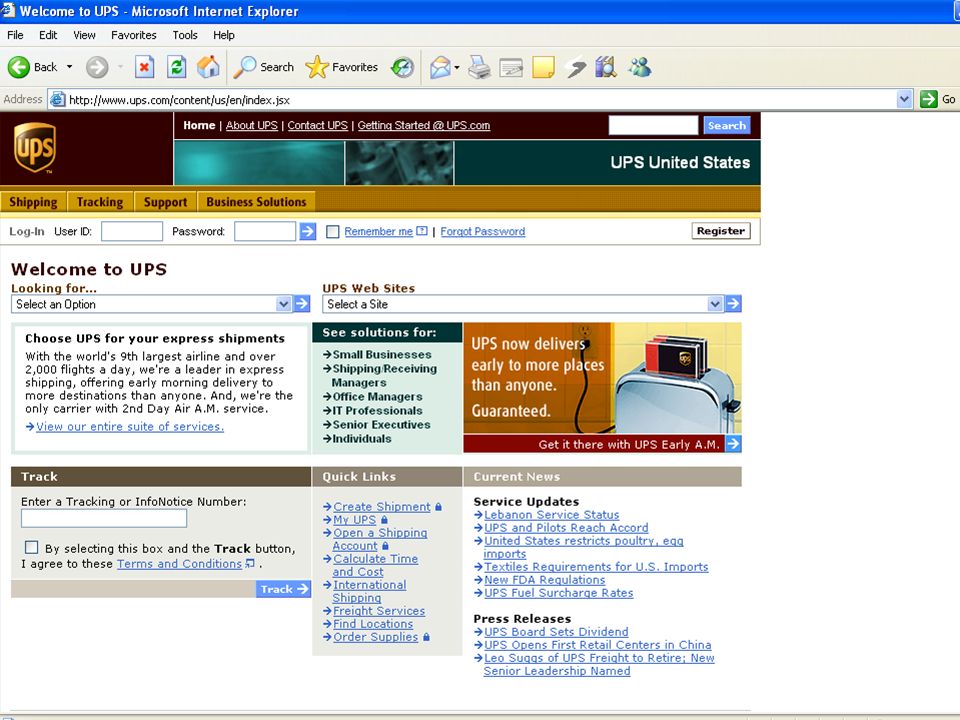This screenshot has width=960, height=720.
Task: Open the Messenger people icon
Action: 640,67
